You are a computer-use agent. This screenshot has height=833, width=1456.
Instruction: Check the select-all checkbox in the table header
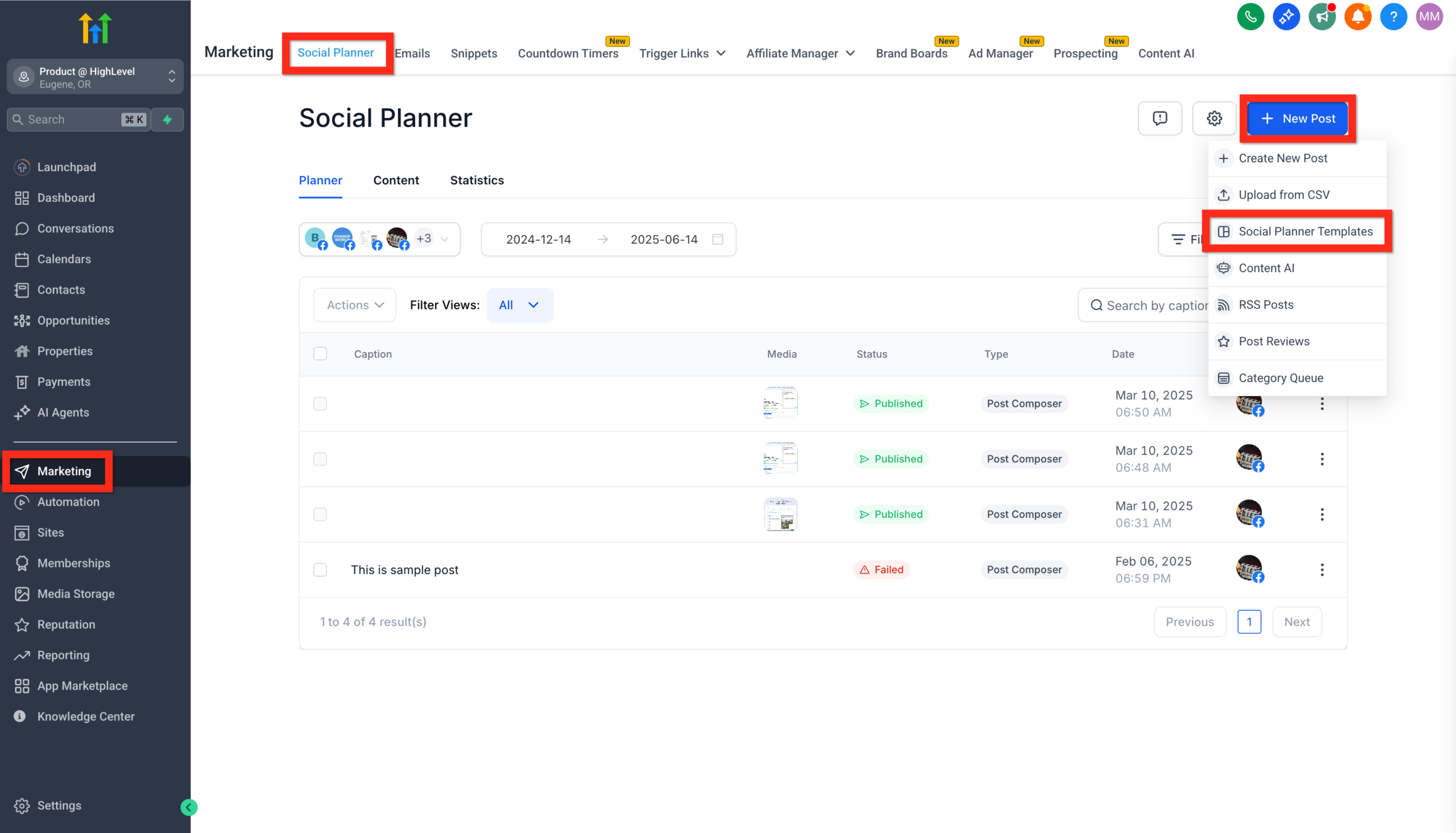tap(320, 353)
